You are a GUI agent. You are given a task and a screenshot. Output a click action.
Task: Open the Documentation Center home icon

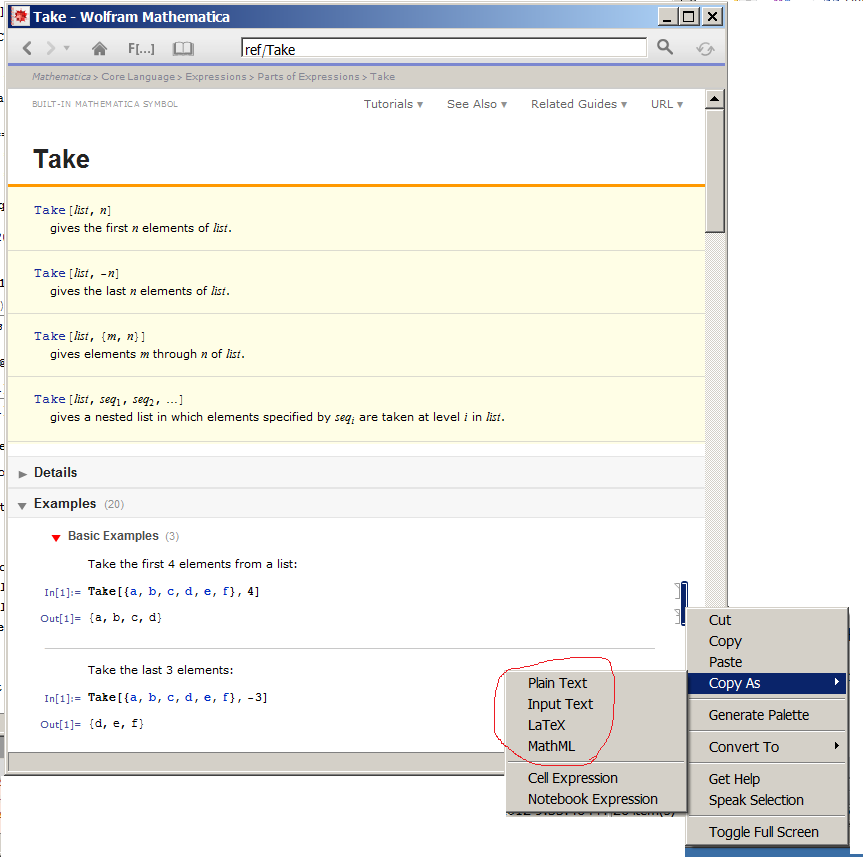point(100,49)
